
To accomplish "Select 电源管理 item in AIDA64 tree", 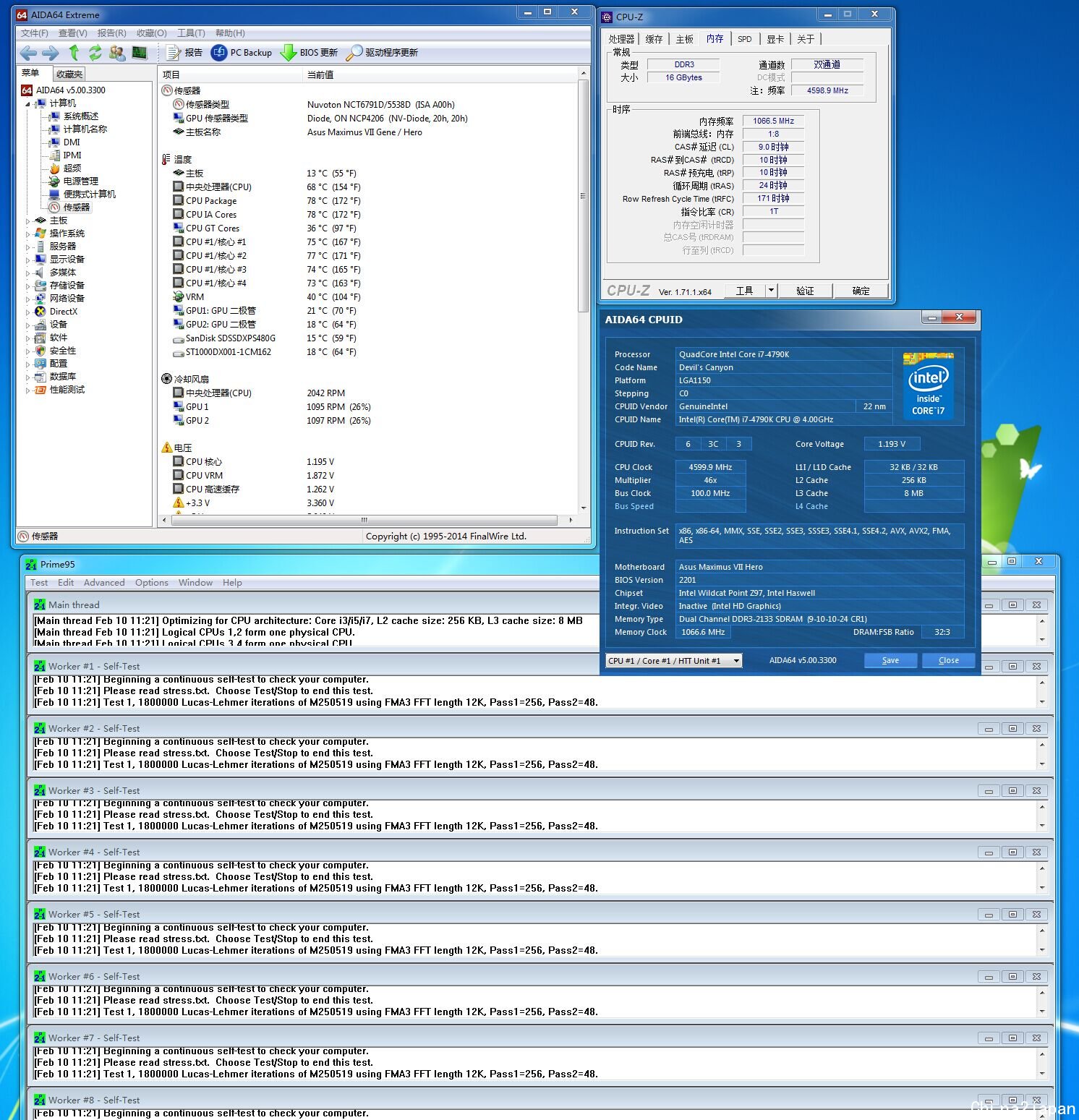I will point(73,181).
